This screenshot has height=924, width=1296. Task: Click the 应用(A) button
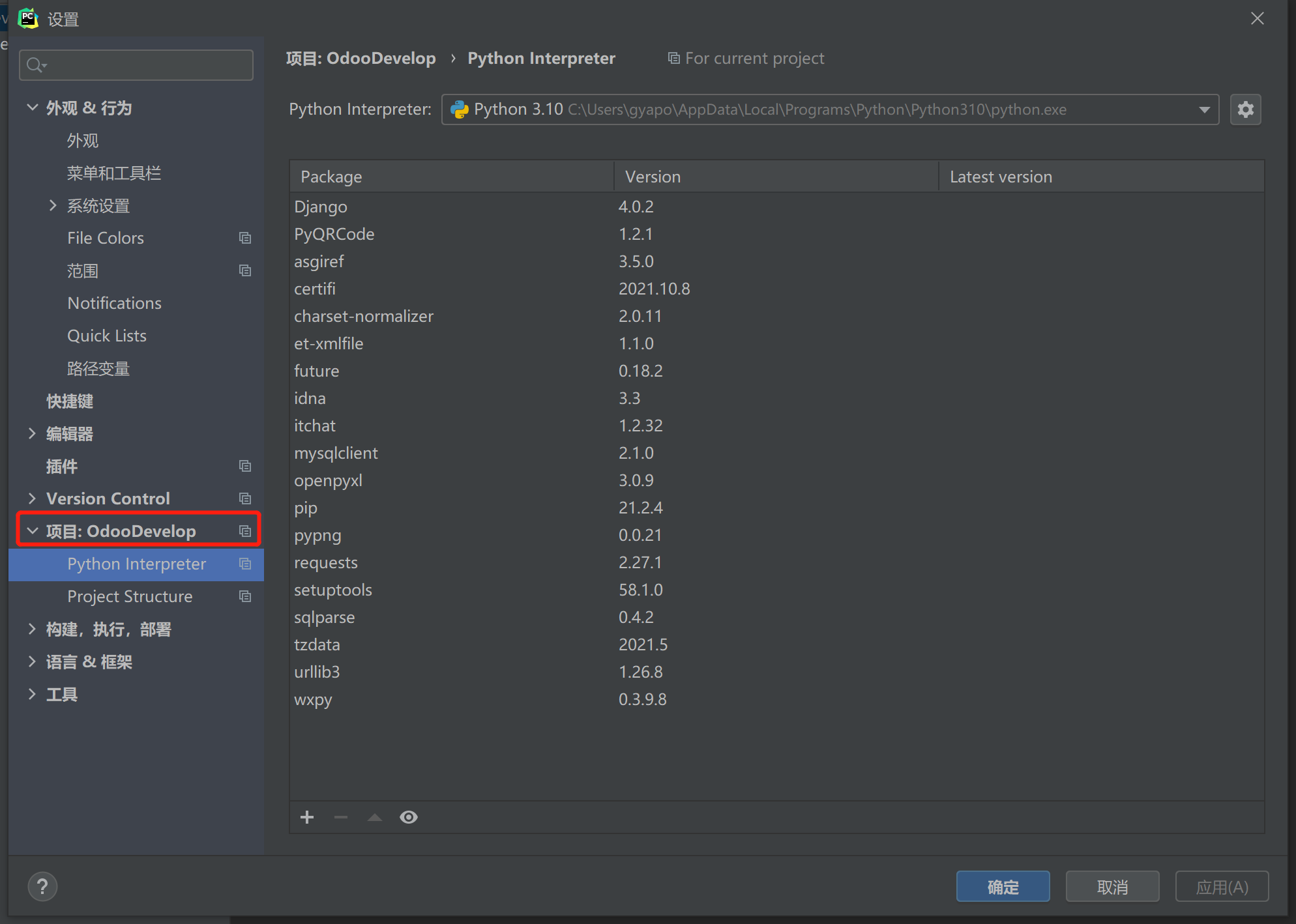coord(1222,887)
